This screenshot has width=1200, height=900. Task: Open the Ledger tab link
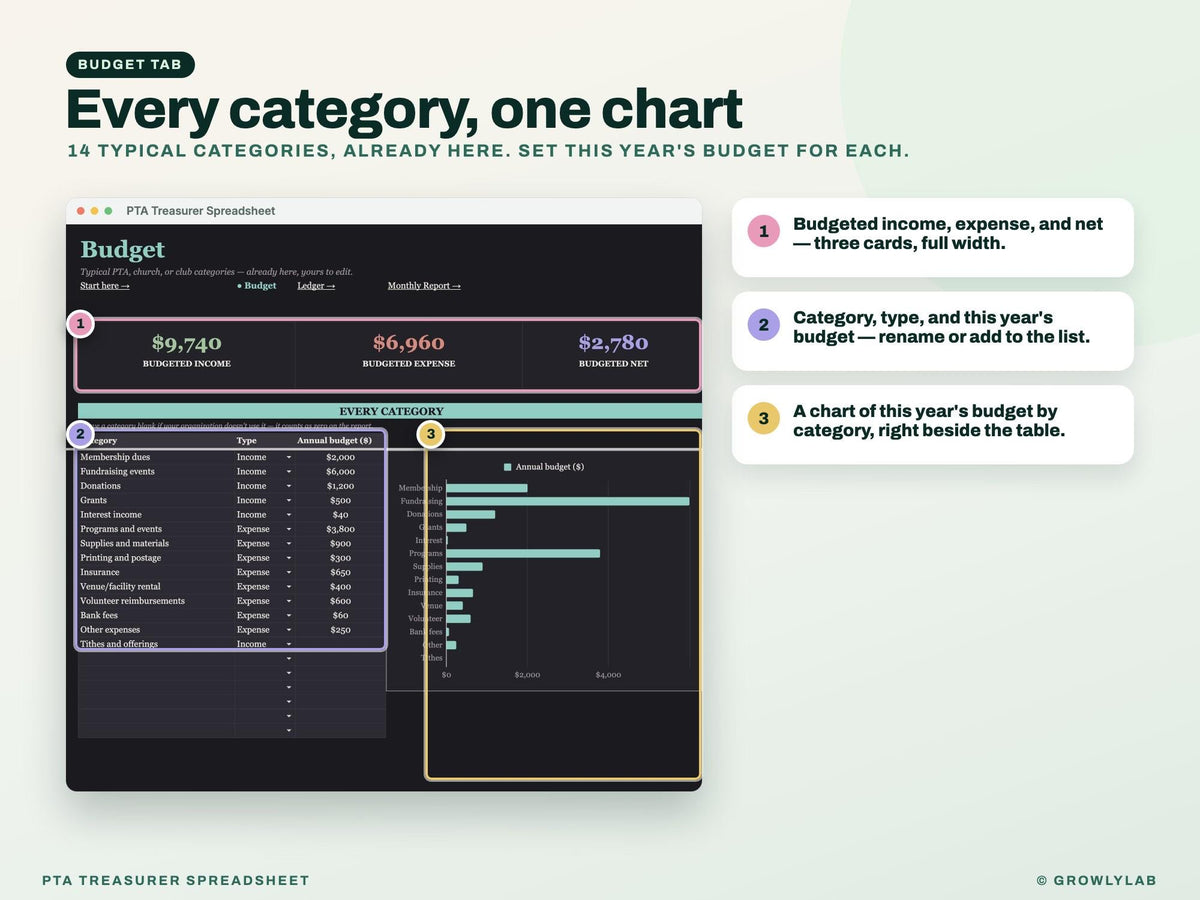316,286
